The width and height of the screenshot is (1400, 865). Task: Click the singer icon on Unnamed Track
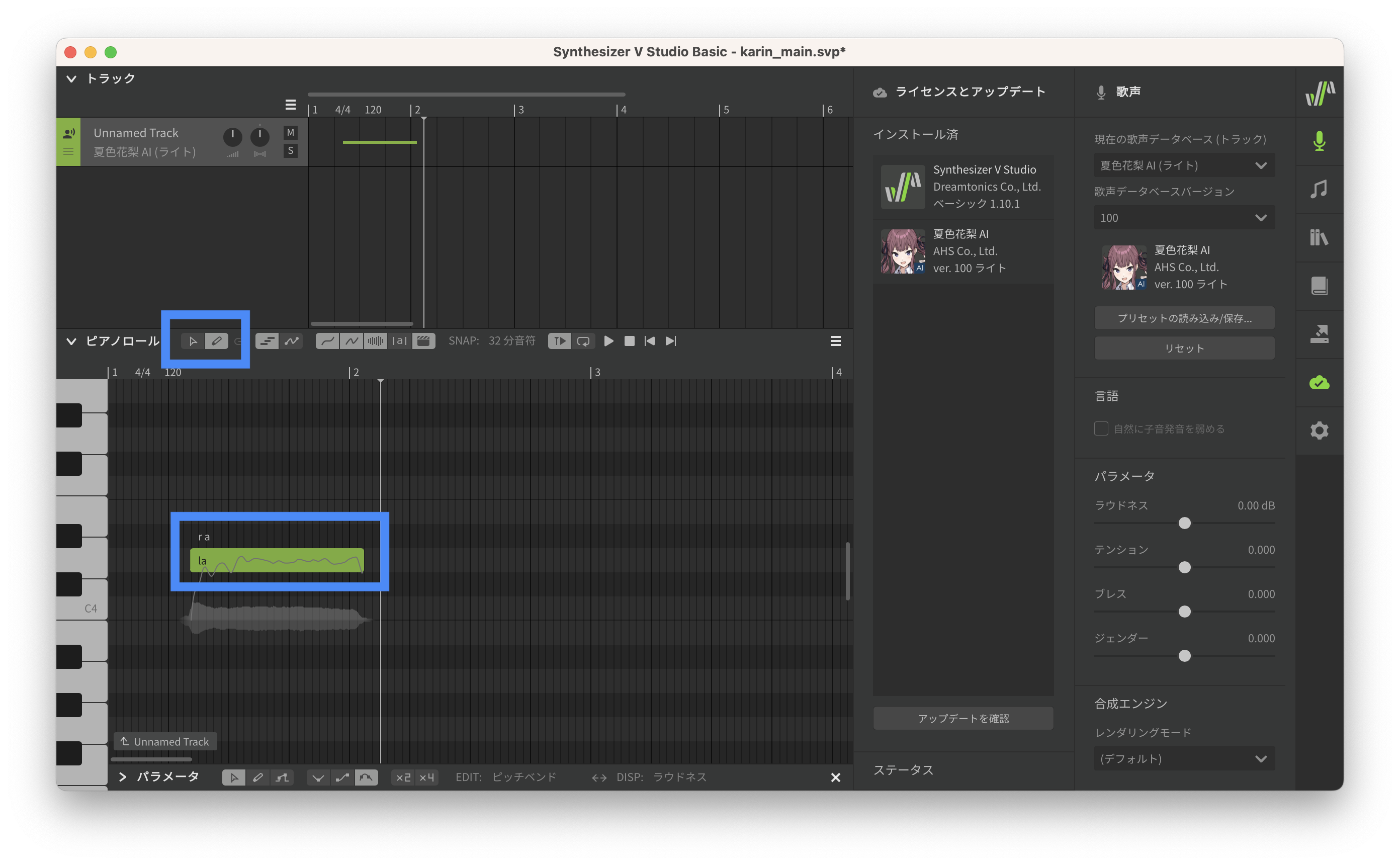(x=68, y=133)
